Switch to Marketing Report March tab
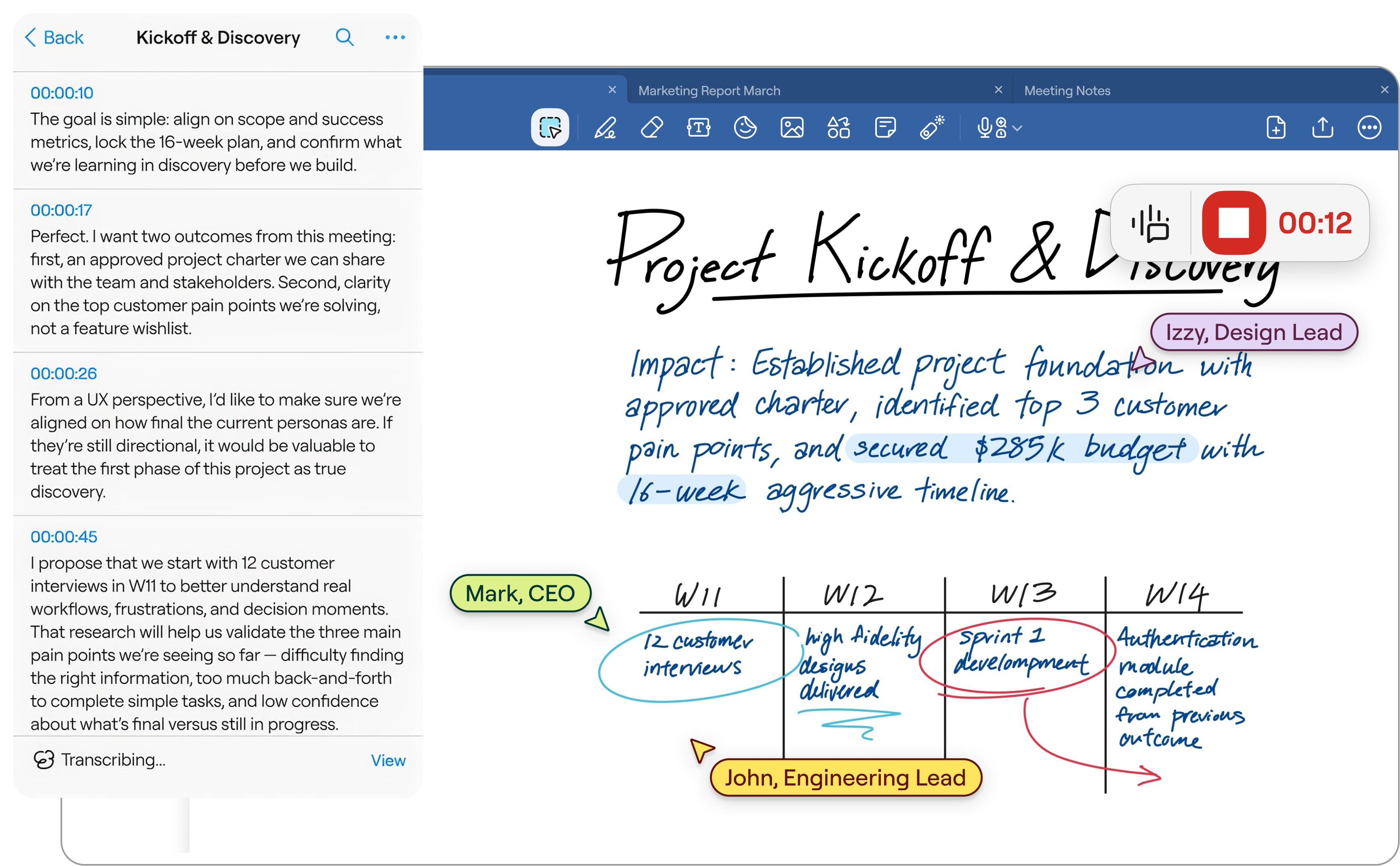The height and width of the screenshot is (866, 1400). tap(709, 90)
